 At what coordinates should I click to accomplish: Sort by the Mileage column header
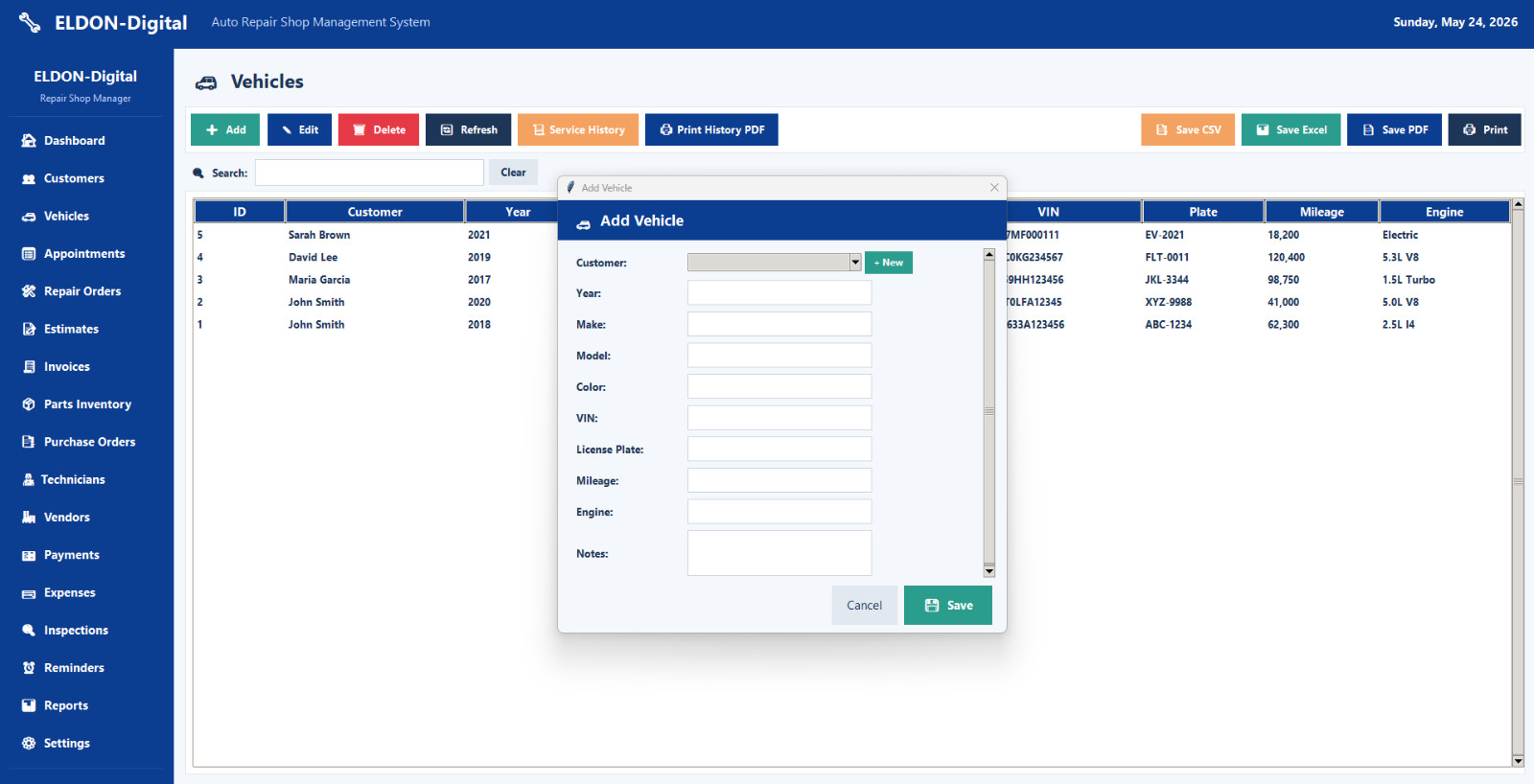coord(1322,212)
